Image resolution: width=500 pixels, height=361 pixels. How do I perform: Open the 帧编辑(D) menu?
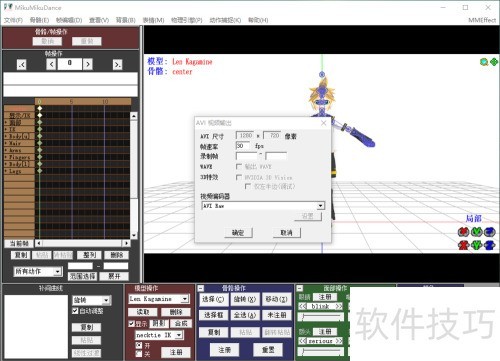pyautogui.click(x=69, y=20)
